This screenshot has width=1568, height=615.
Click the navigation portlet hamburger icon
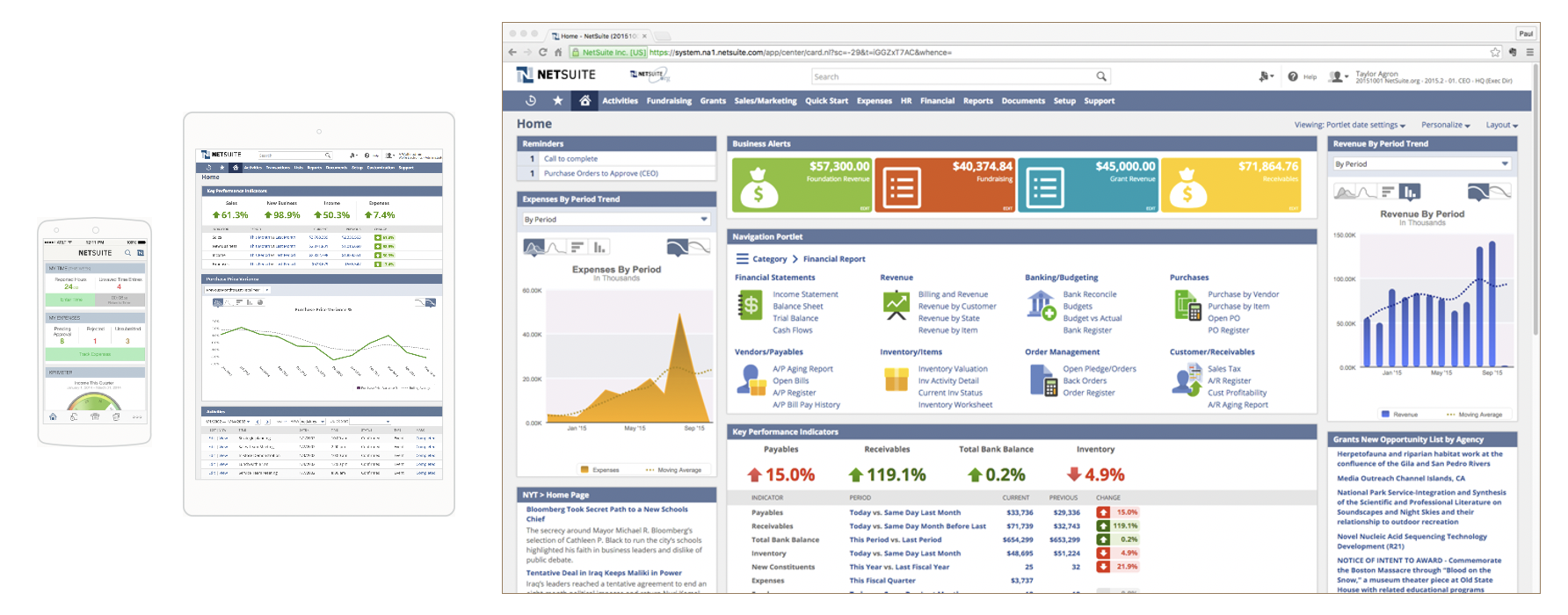tap(742, 259)
